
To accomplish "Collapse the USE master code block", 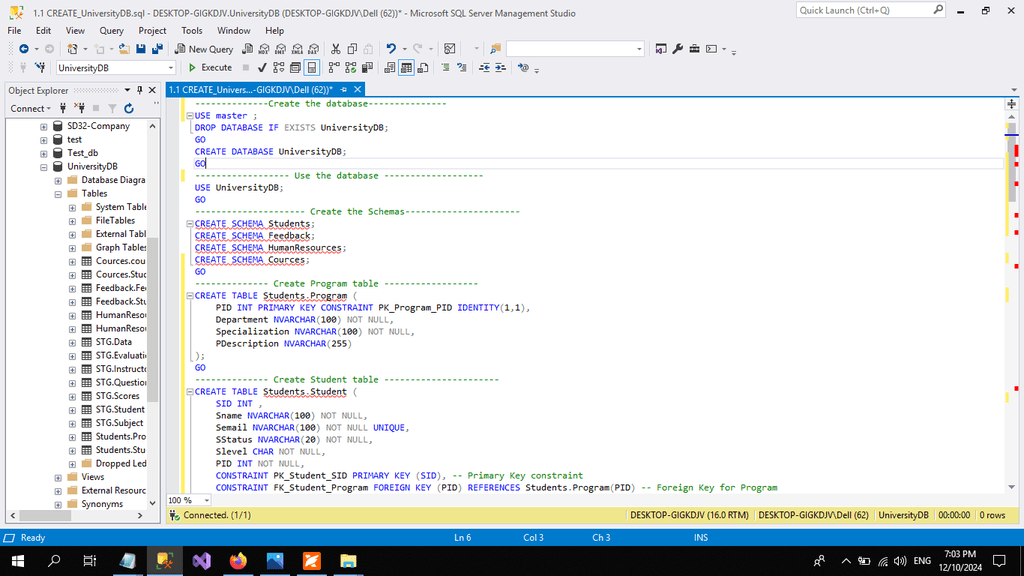I will 190,116.
